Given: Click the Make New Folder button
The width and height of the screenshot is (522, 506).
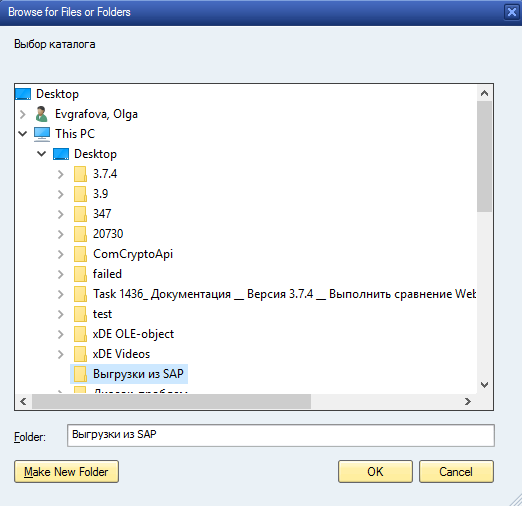Looking at the screenshot, I should (66, 472).
